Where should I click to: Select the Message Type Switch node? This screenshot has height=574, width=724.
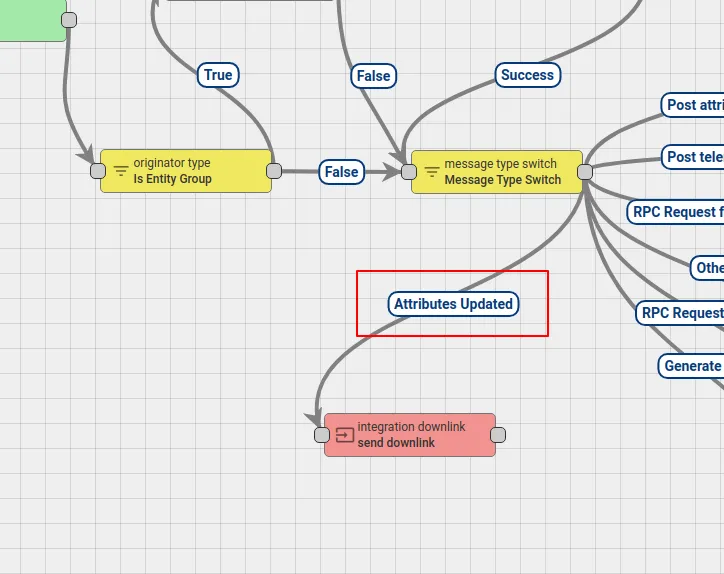(x=497, y=172)
